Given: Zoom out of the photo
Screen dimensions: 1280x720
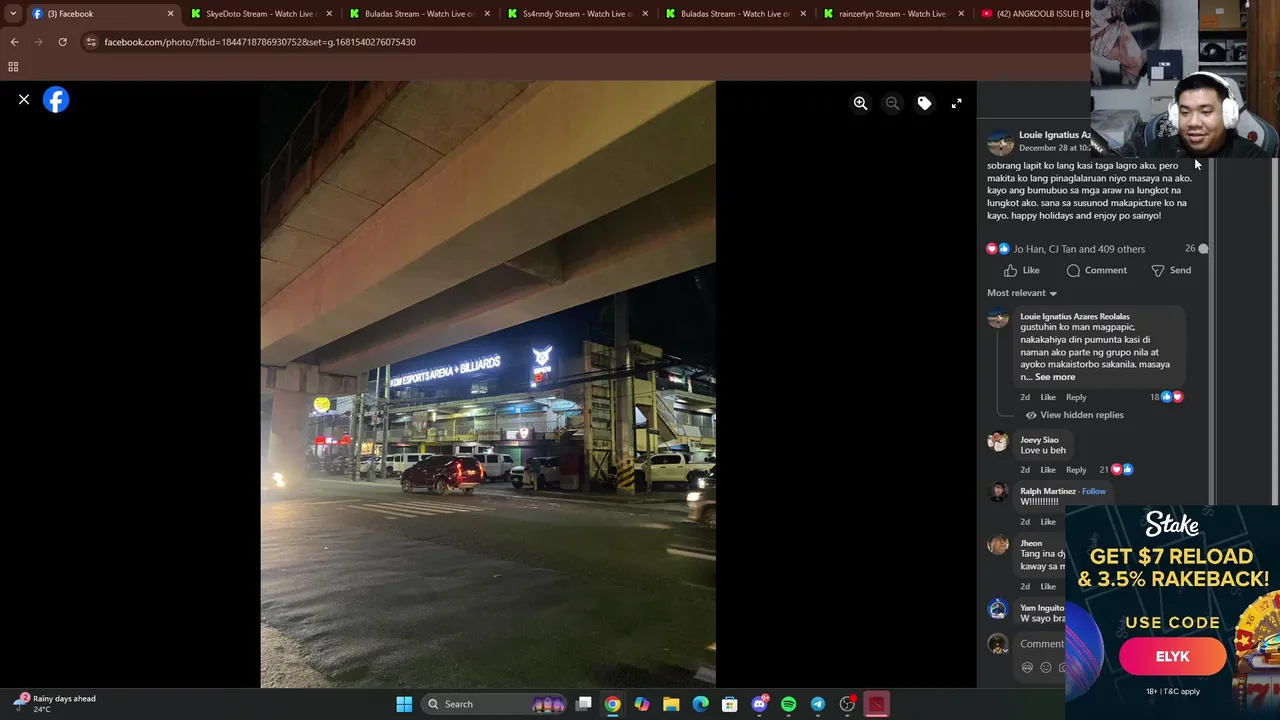Looking at the screenshot, I should click(x=892, y=103).
